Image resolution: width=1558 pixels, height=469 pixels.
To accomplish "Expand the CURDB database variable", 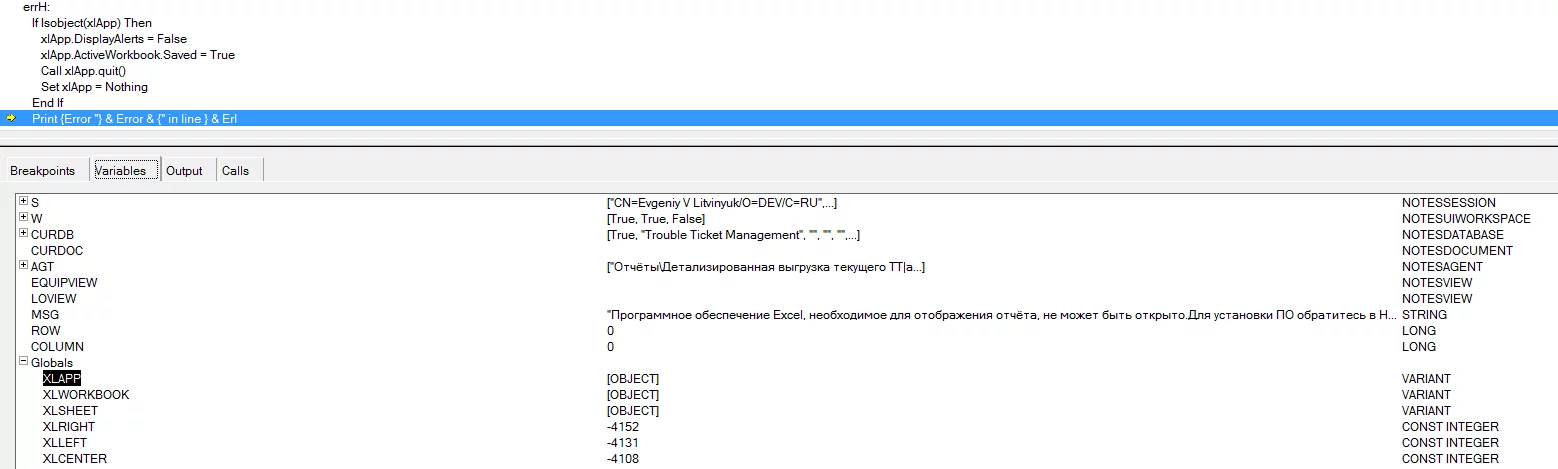I will pyautogui.click(x=24, y=234).
